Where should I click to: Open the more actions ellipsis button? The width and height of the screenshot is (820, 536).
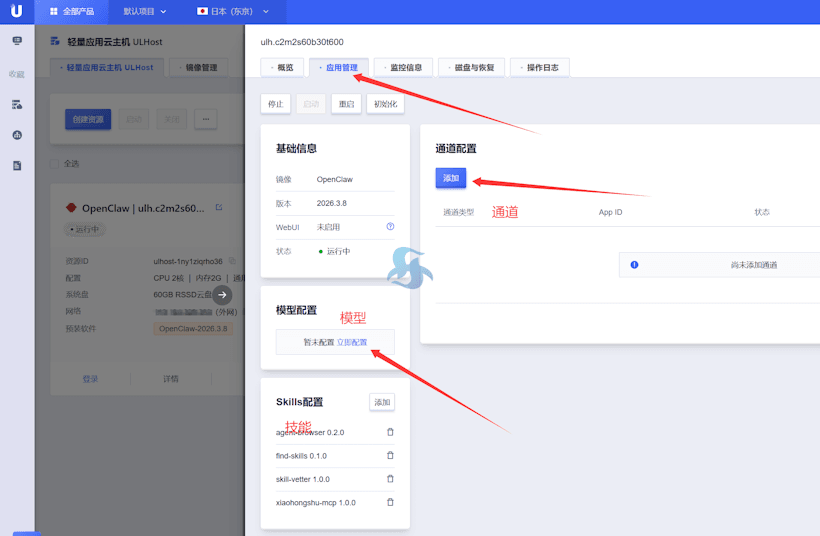point(206,119)
